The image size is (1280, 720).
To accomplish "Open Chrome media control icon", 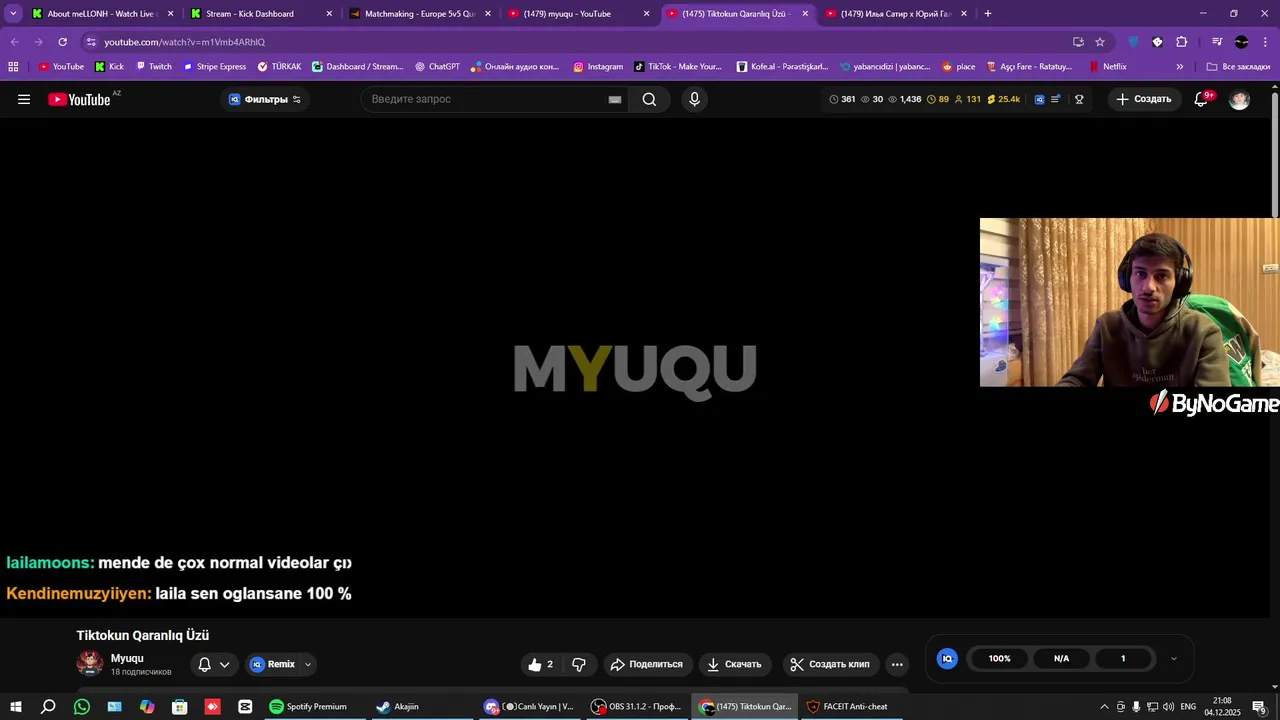I will 1217,42.
